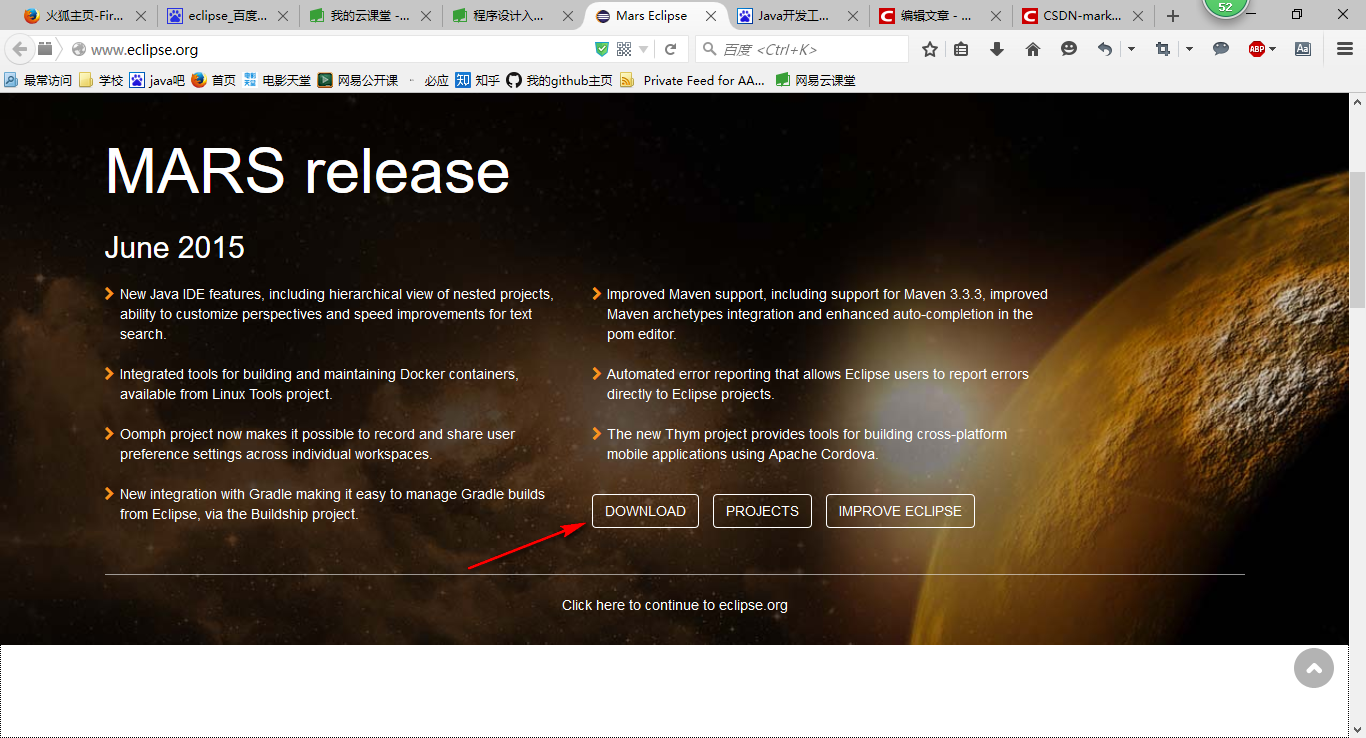Viewport: 1366px width, 738px height.
Task: Switch to the 编辑文章 tab
Action: [942, 16]
